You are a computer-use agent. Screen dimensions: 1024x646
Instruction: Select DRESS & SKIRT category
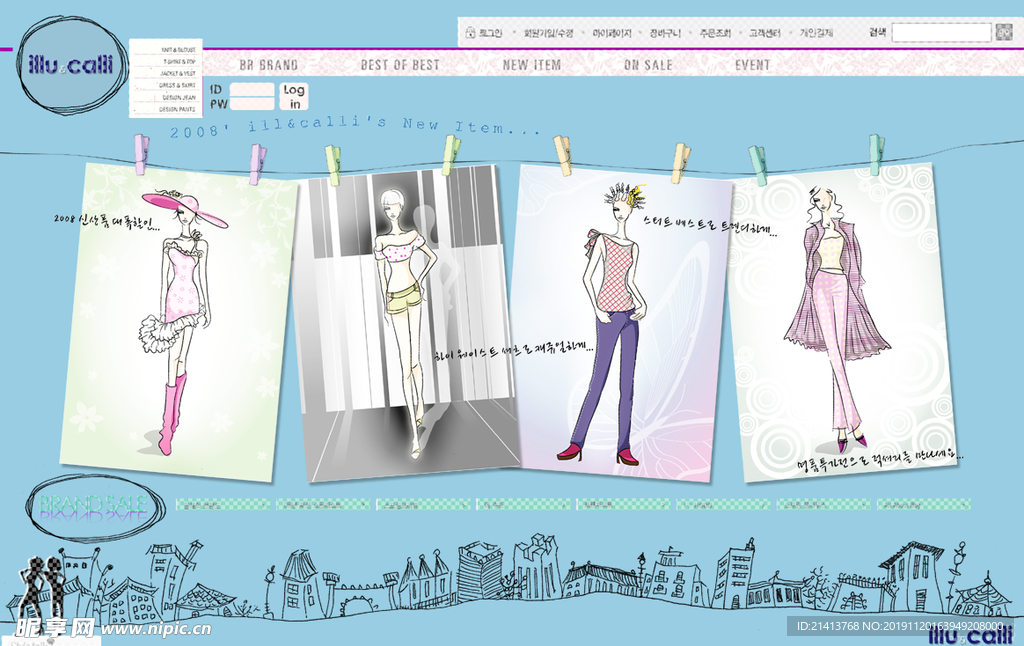click(177, 85)
